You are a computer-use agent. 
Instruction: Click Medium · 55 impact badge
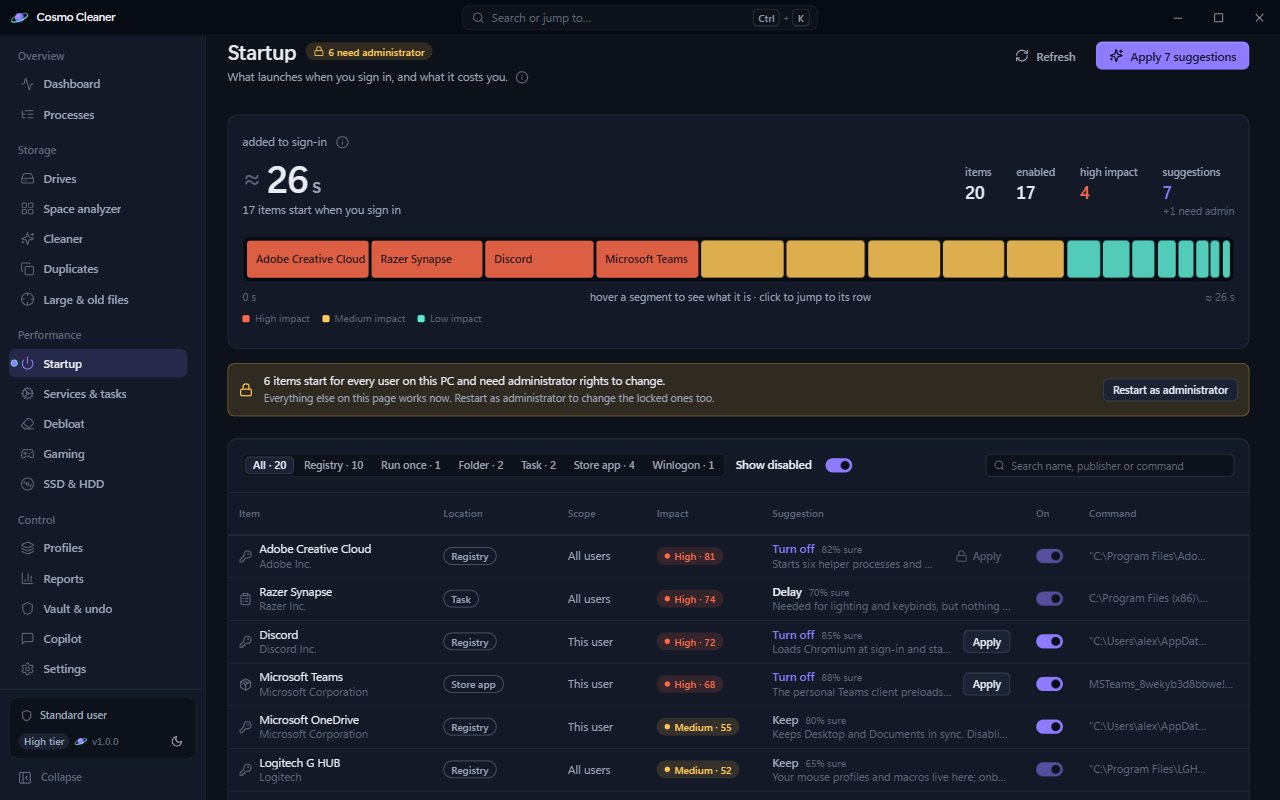[698, 727]
